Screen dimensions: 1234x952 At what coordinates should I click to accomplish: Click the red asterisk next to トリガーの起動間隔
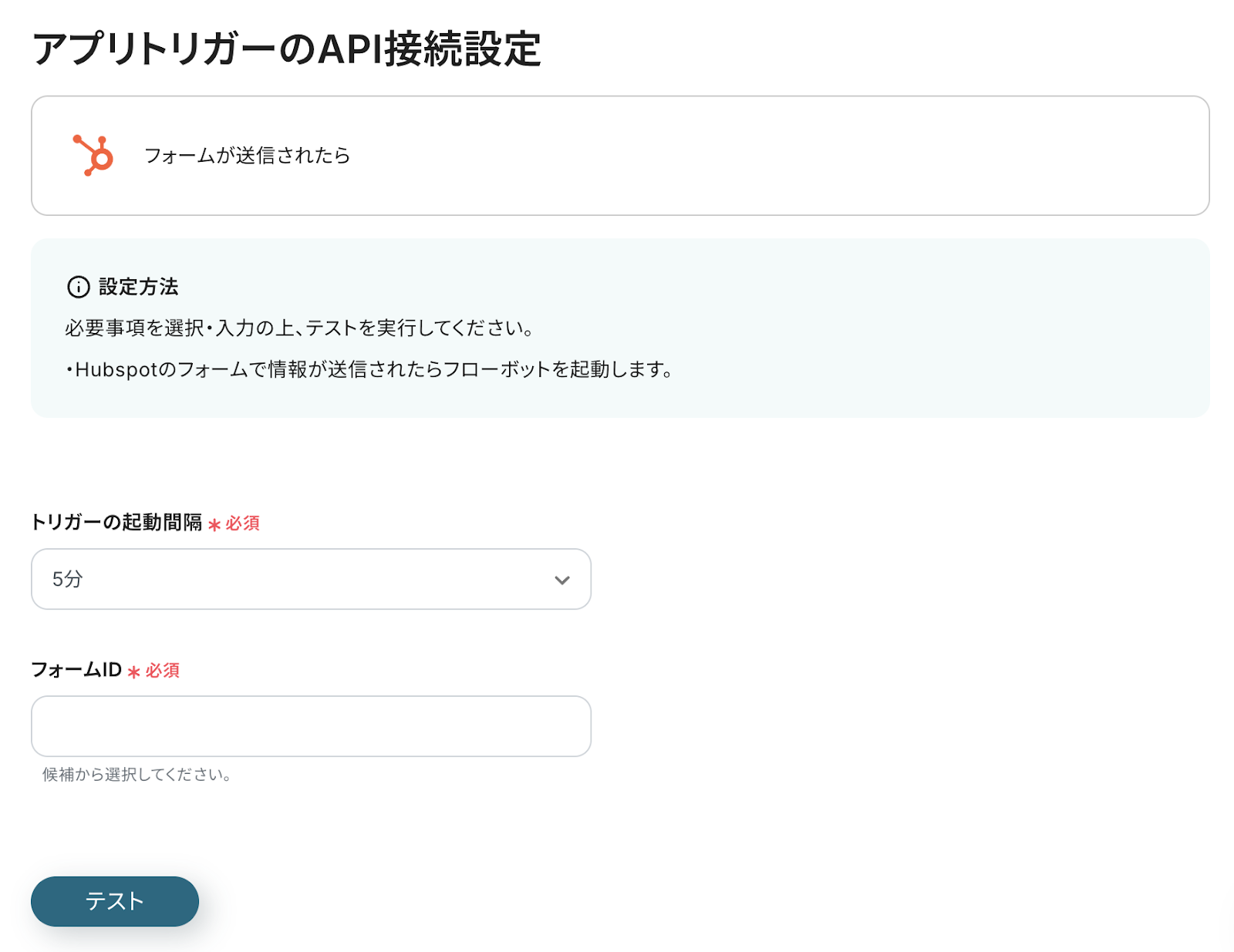(214, 525)
